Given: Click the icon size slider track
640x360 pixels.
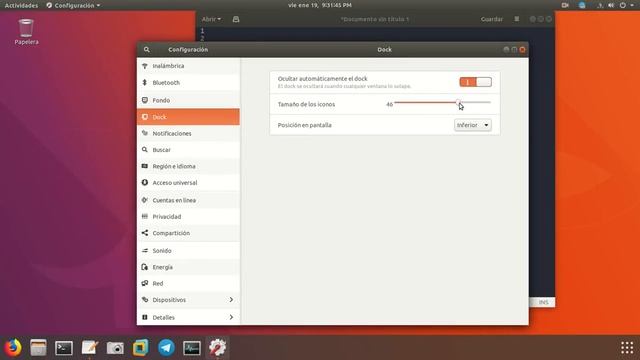Looking at the screenshot, I should tap(442, 102).
